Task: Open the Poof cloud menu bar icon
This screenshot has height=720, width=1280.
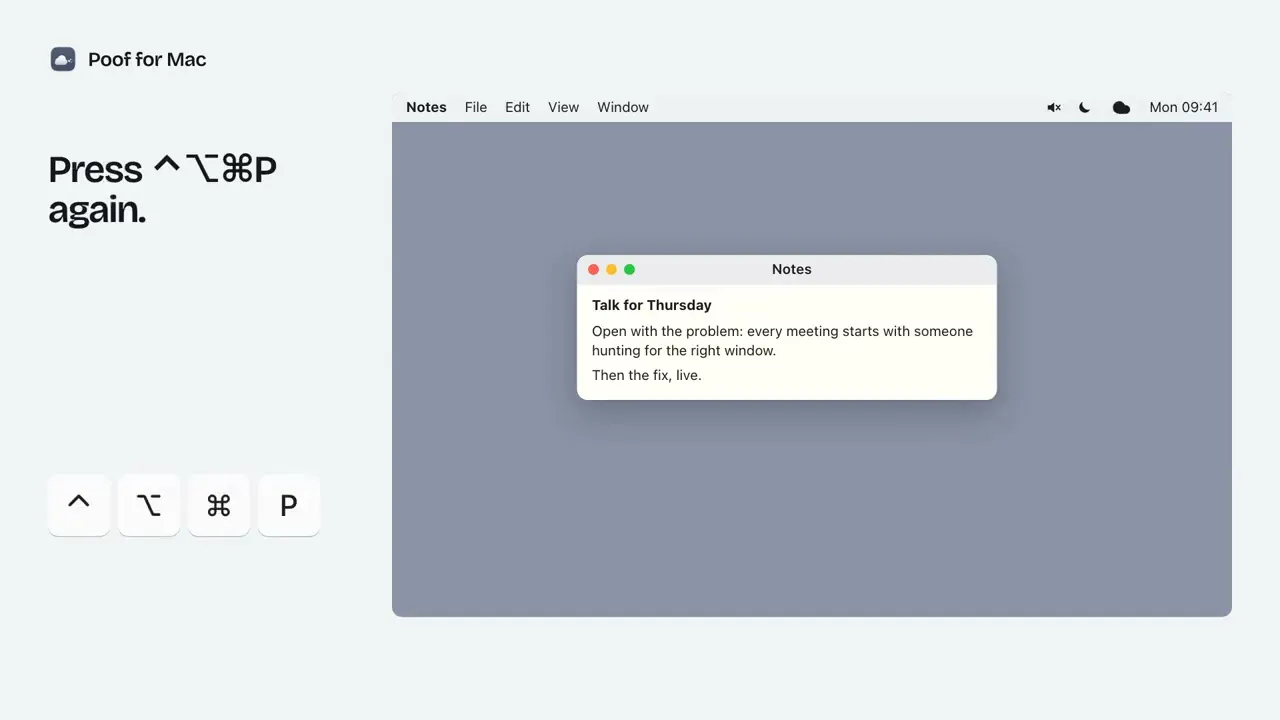Action: coord(1121,107)
